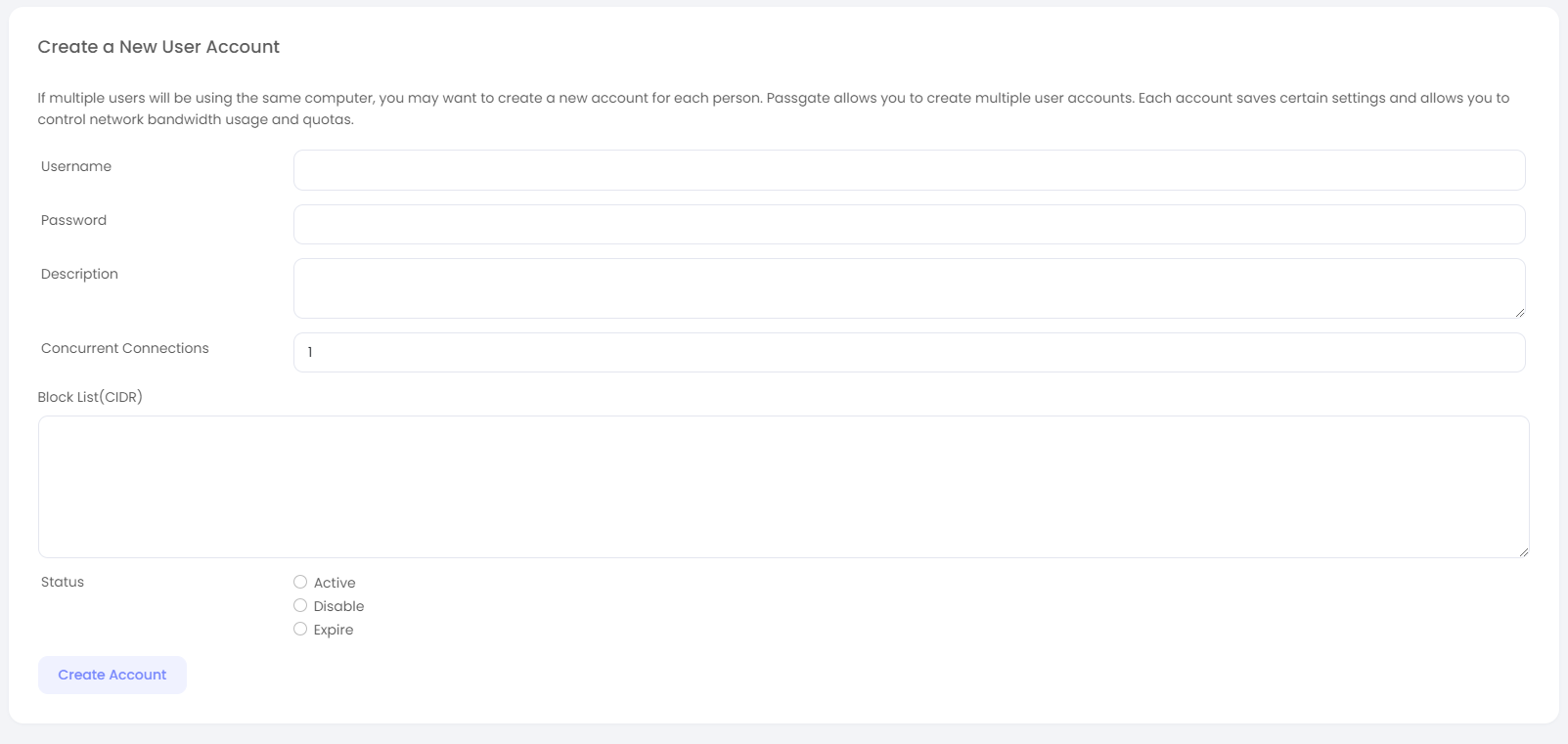Click the Status label

coord(63,582)
